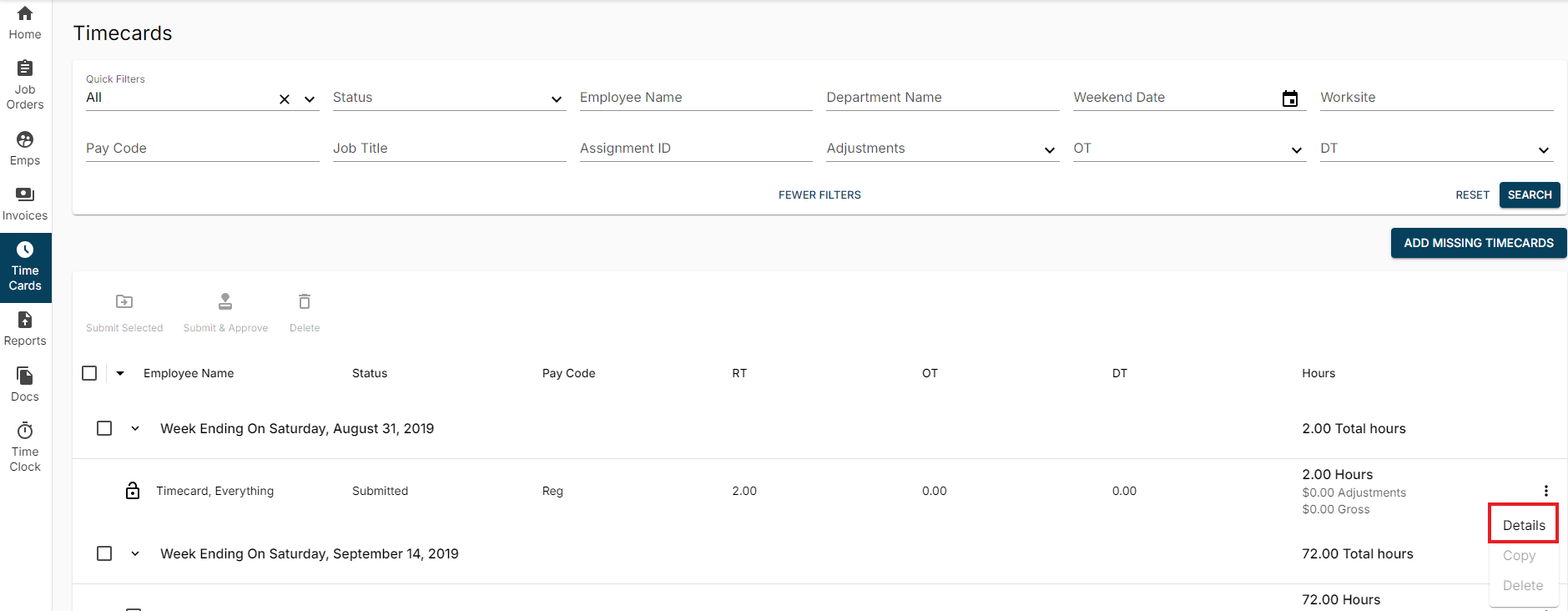Choose Details from the context menu

[x=1523, y=525]
